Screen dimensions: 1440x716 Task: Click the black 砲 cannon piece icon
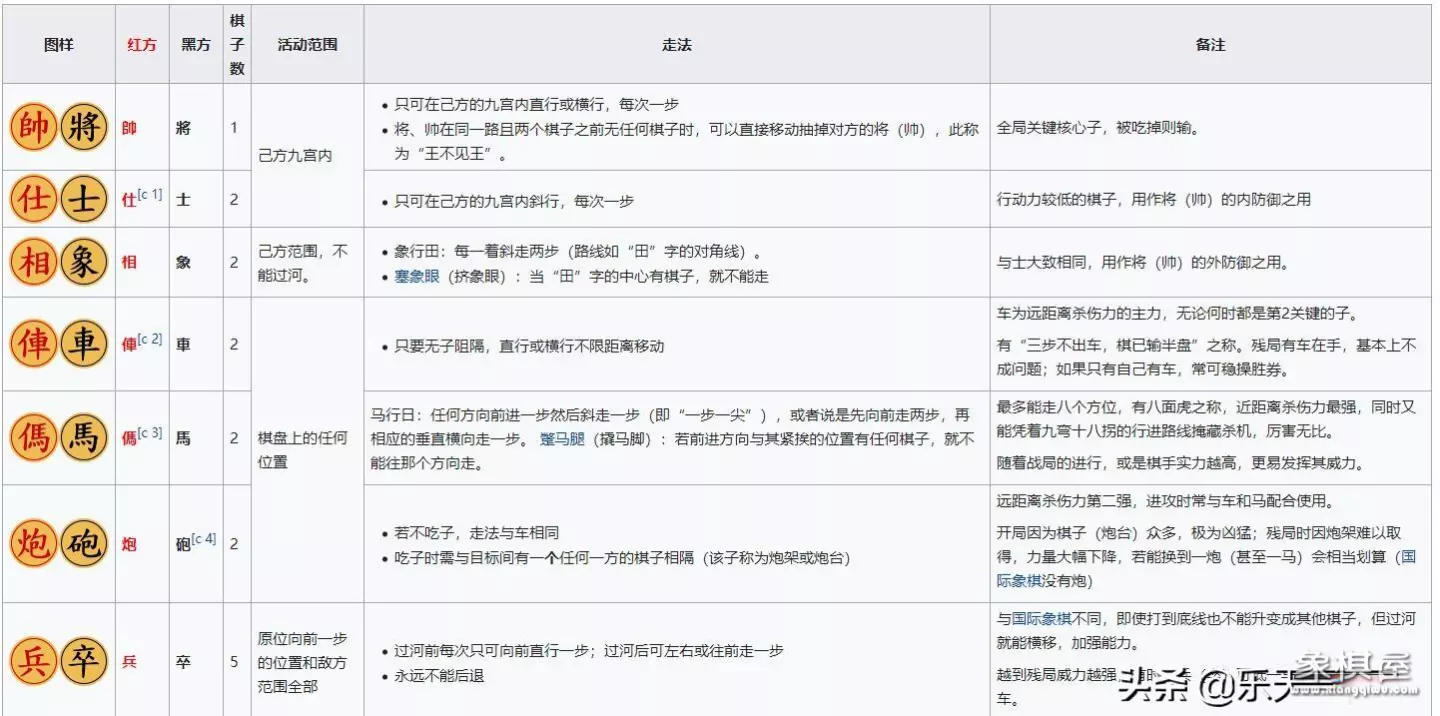[x=84, y=543]
